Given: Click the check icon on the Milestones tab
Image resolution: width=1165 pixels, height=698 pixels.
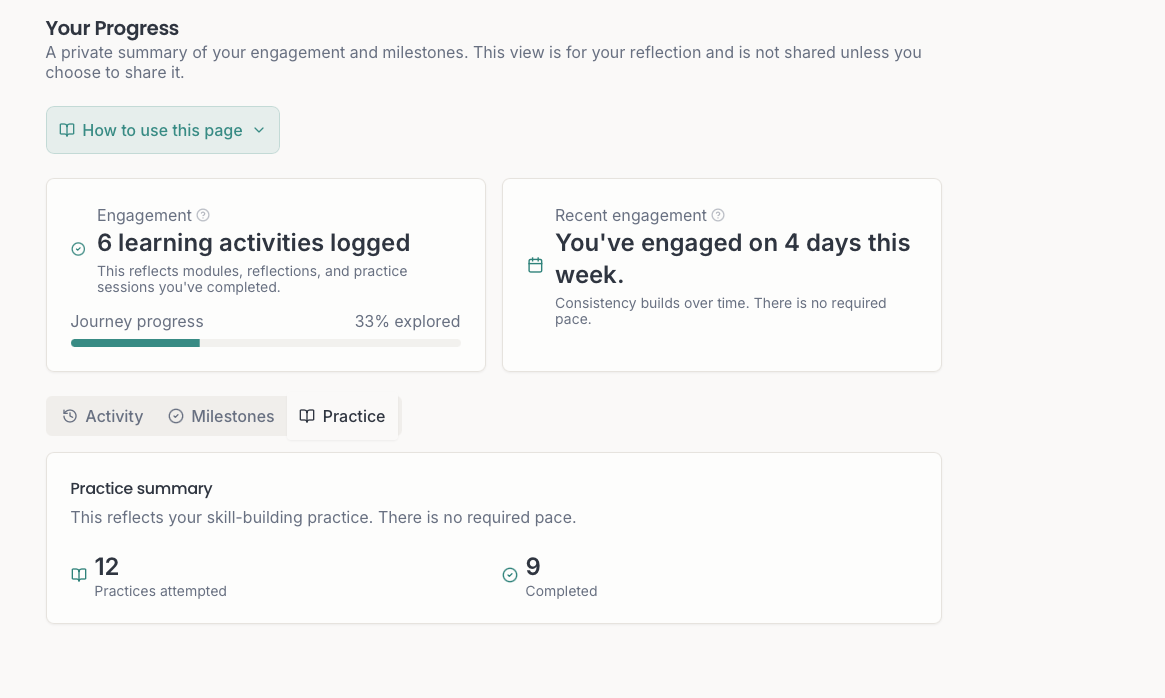Looking at the screenshot, I should coord(176,416).
